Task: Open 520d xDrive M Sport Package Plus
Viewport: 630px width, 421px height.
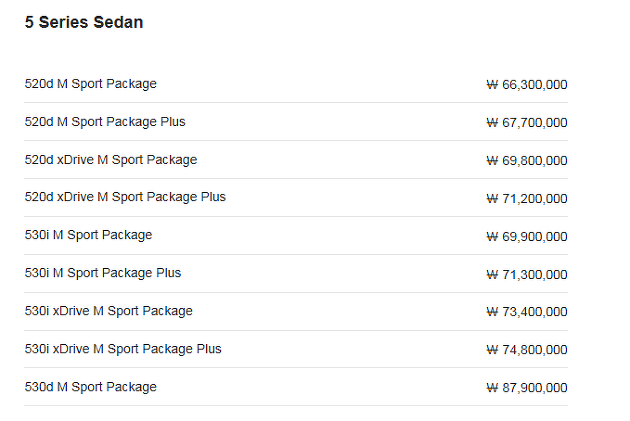Action: [125, 197]
